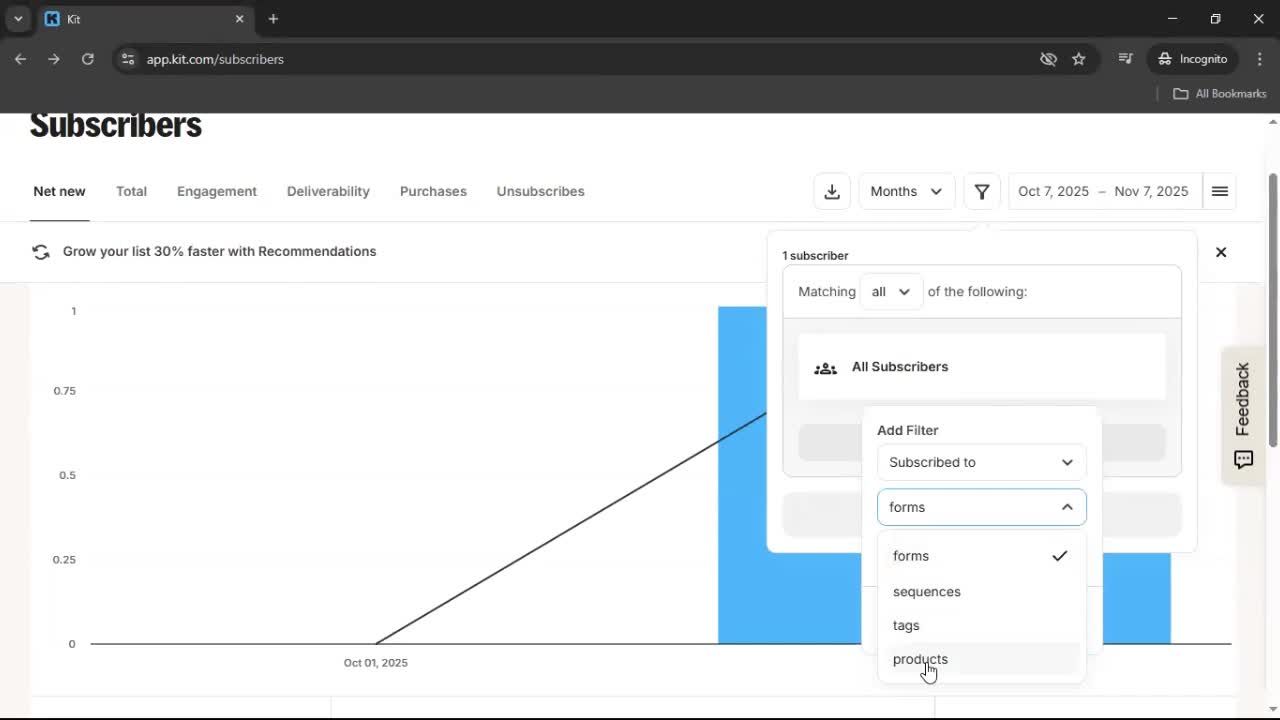Open the filter funnel icon
Screen dimensions: 1280x720
point(982,191)
